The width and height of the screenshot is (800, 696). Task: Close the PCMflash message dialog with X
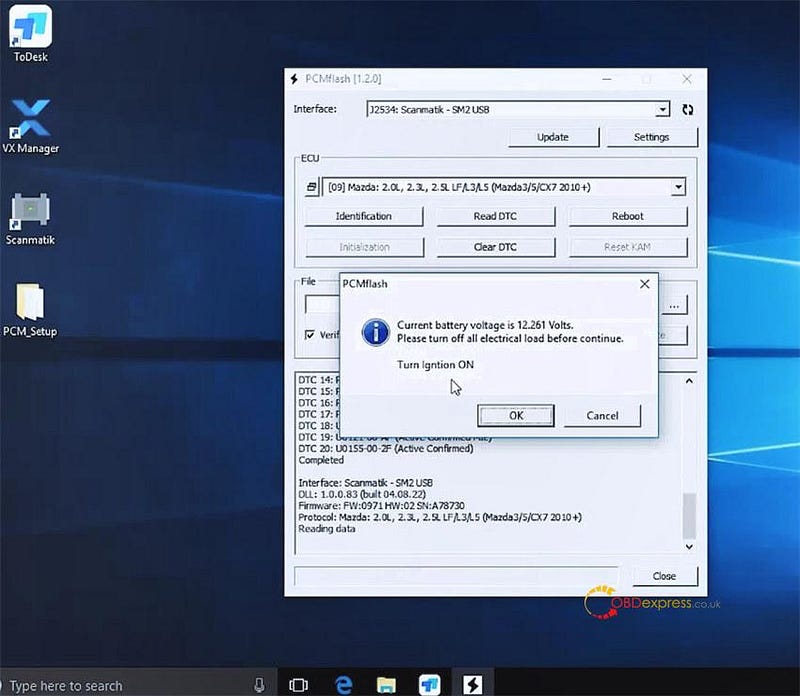[645, 284]
